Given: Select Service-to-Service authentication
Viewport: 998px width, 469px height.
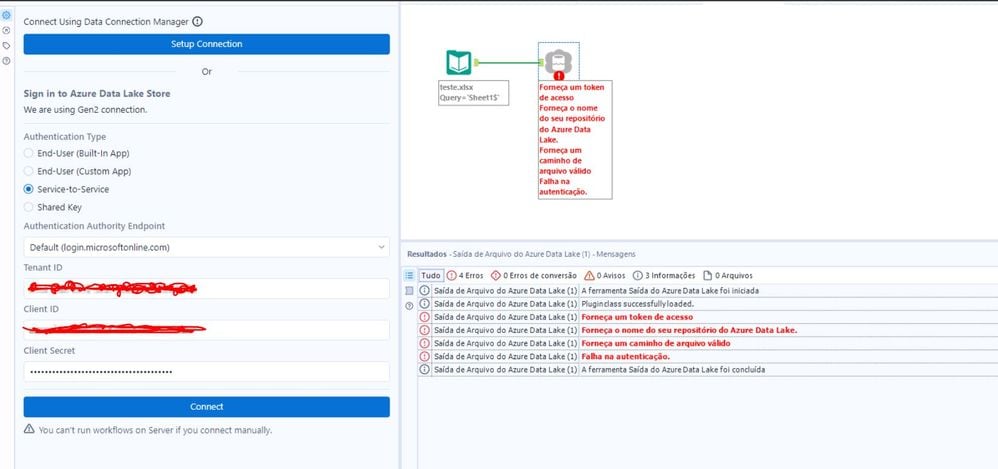Looking at the screenshot, I should [x=28, y=189].
